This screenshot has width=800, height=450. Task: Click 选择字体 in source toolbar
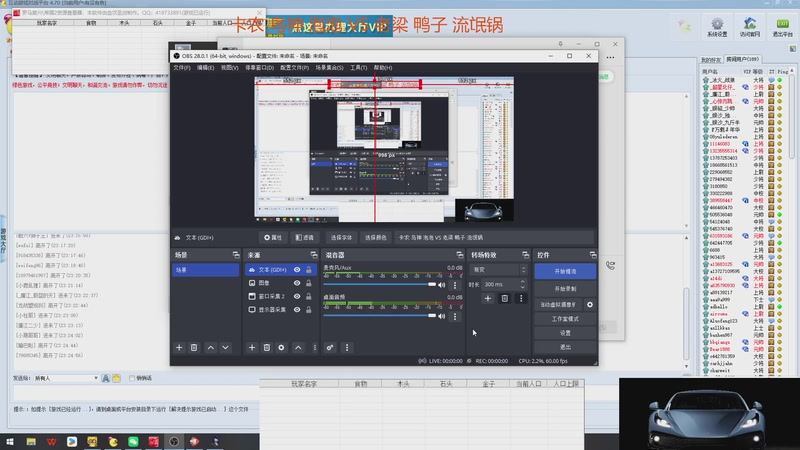[341, 237]
